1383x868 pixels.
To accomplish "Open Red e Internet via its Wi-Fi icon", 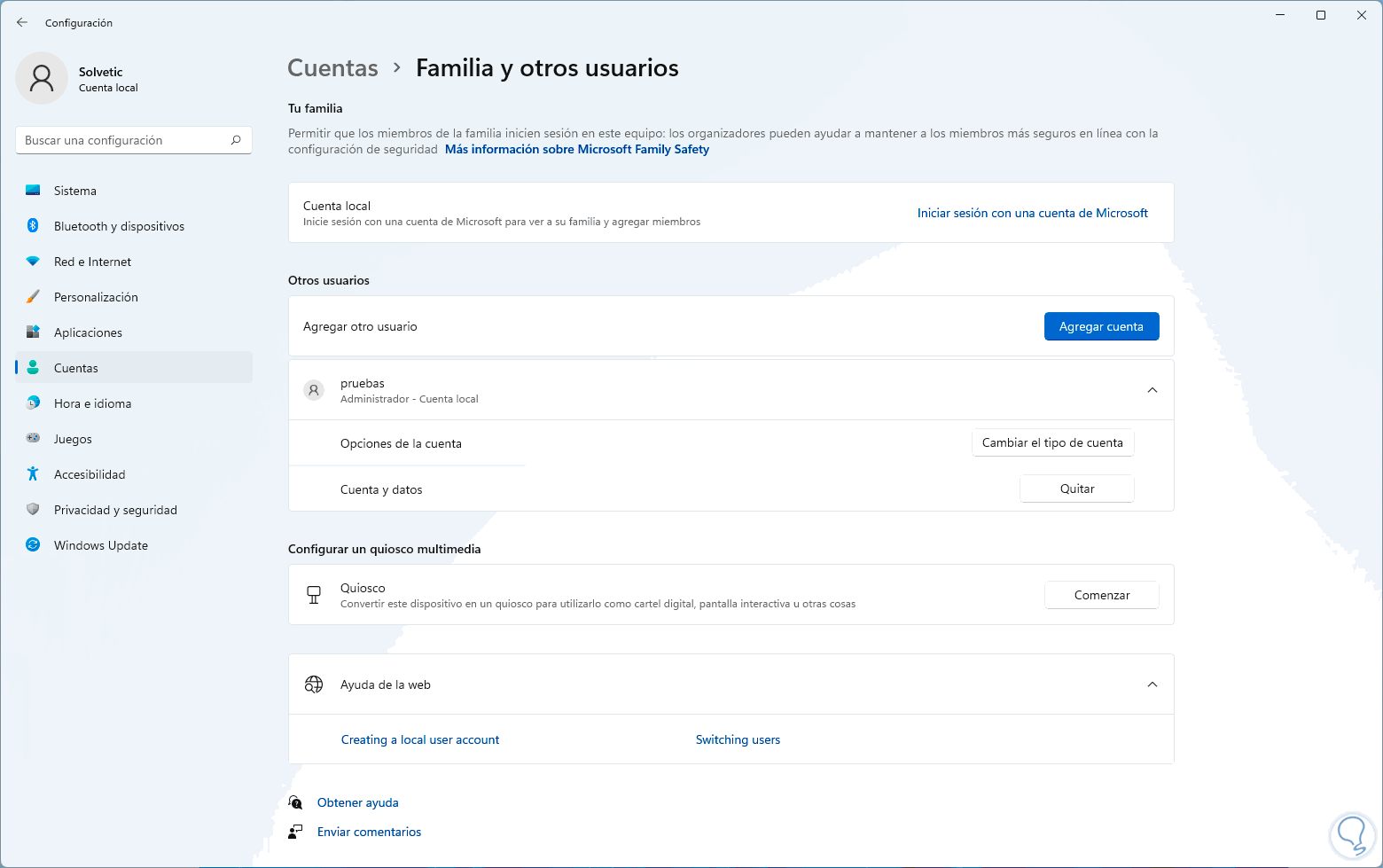I will pos(33,262).
